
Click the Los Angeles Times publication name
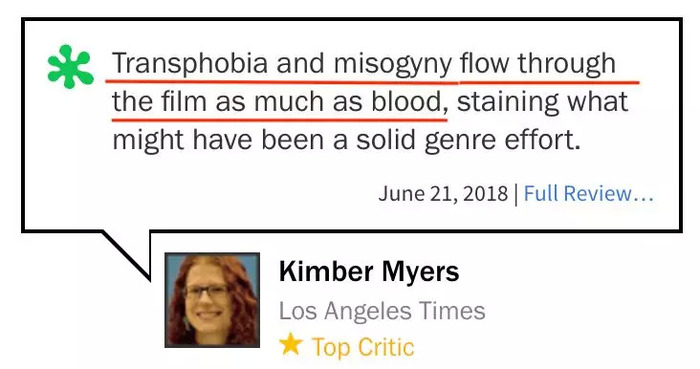382,311
